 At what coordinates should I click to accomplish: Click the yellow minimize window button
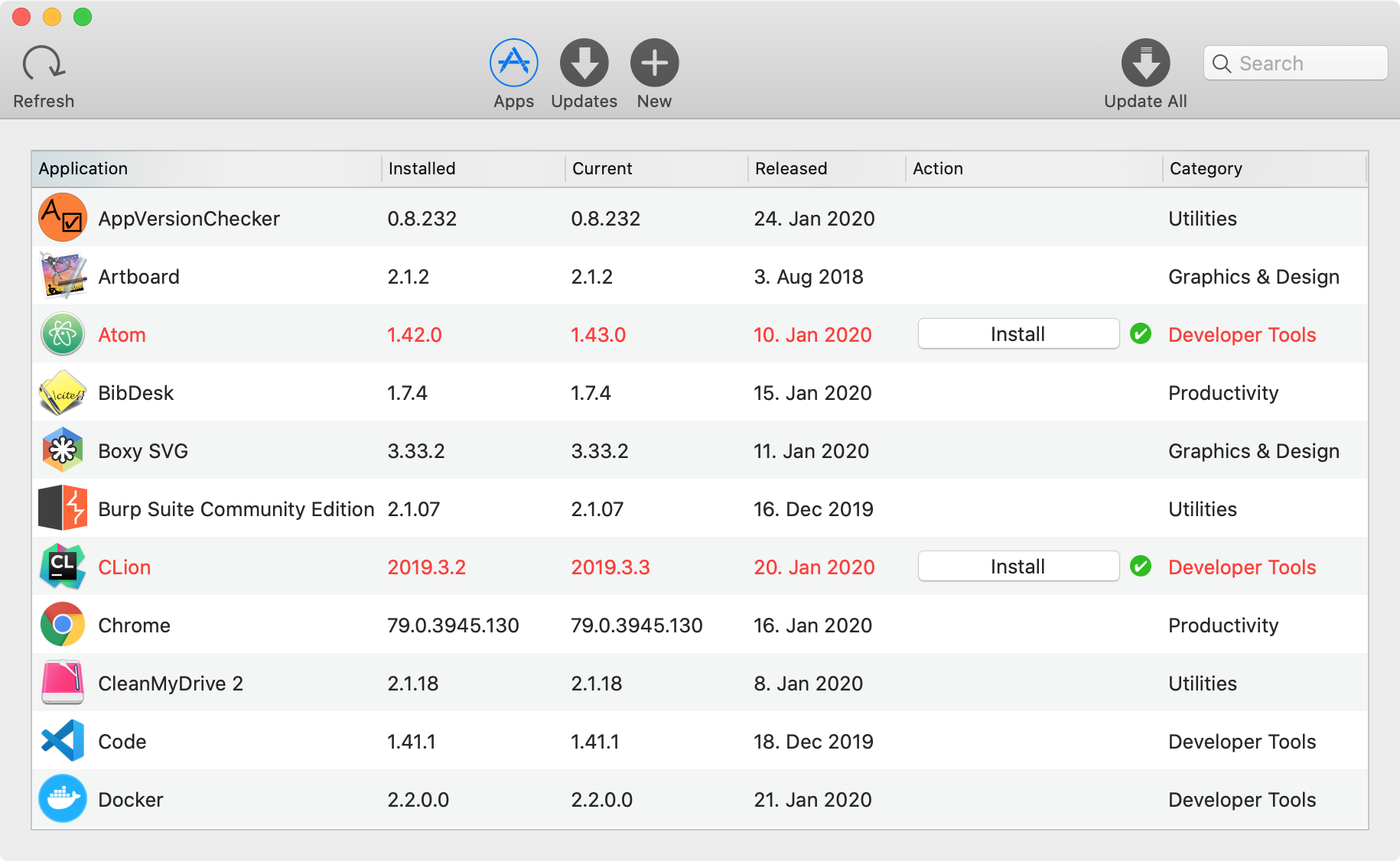coord(52,16)
